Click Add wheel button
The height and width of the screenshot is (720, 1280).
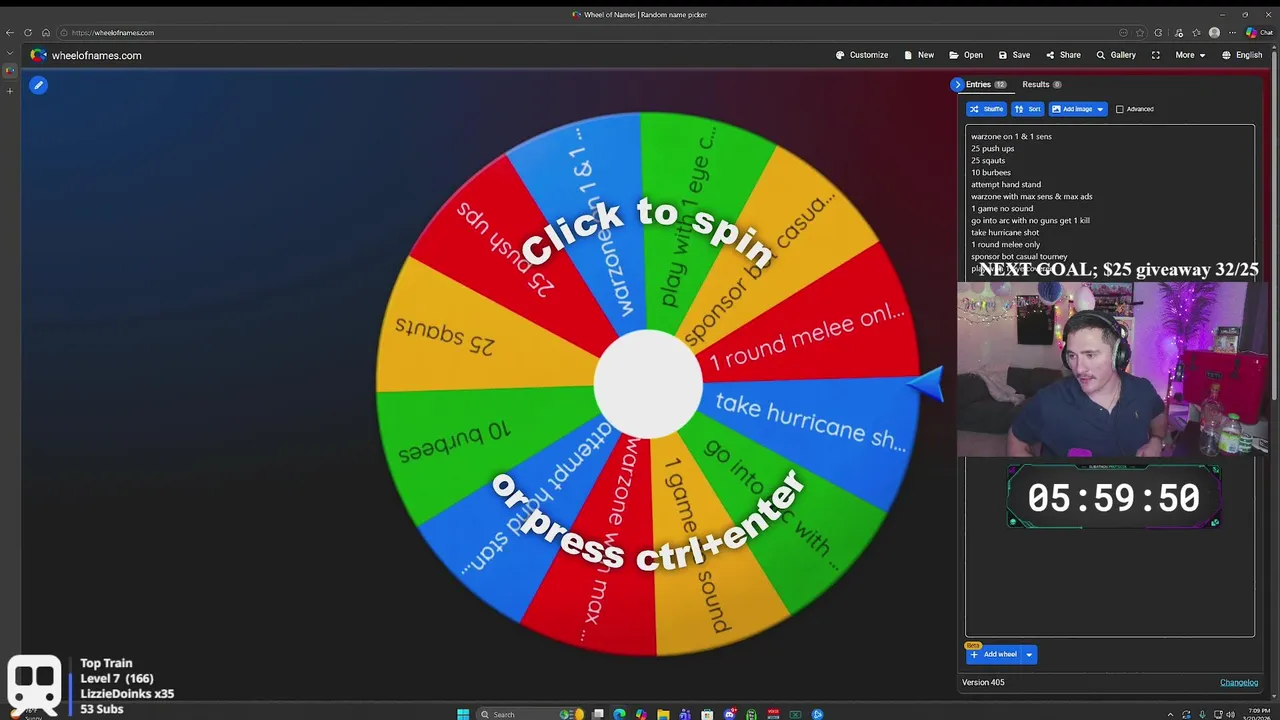[993, 654]
